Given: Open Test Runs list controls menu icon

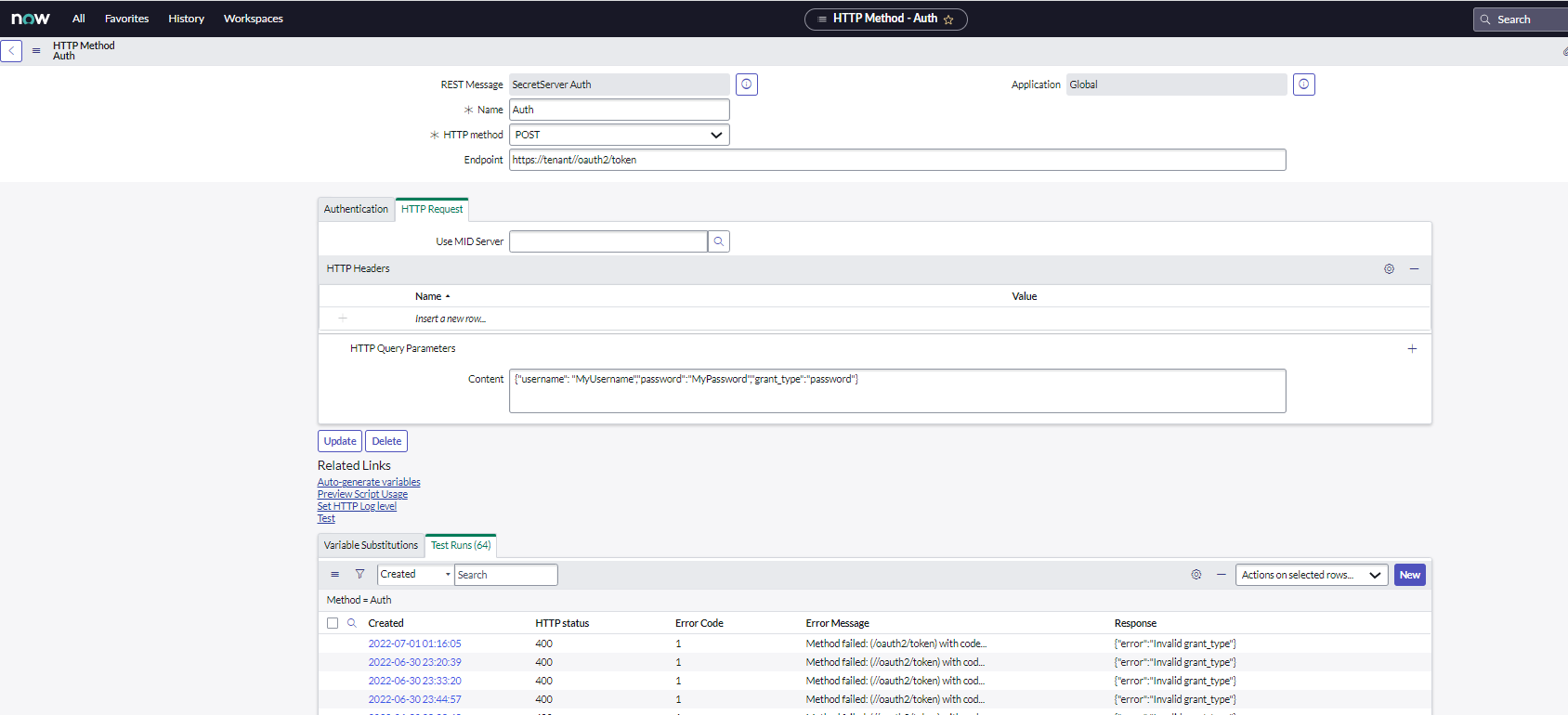Looking at the screenshot, I should 335,575.
